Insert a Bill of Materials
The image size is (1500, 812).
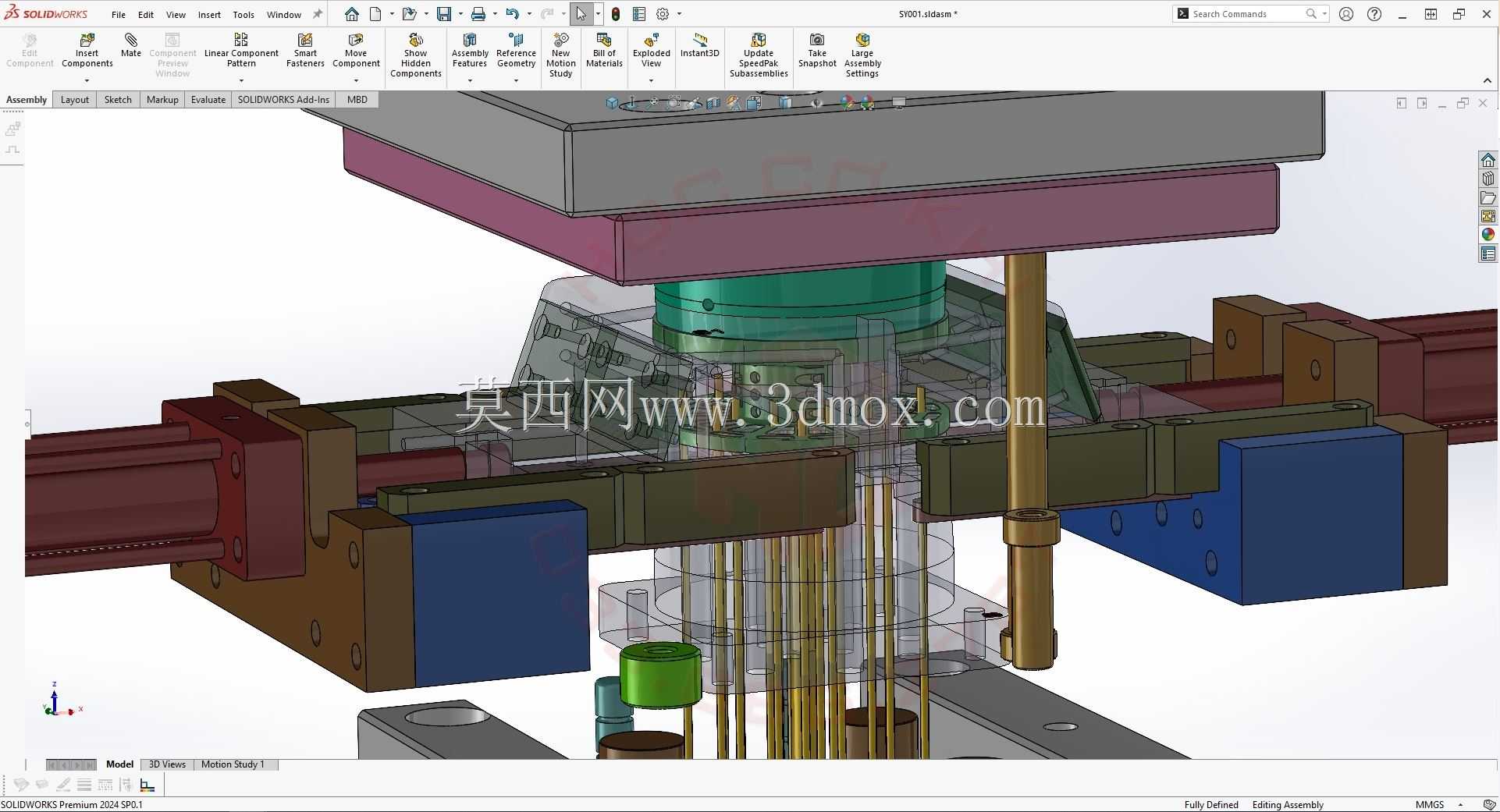pyautogui.click(x=604, y=51)
